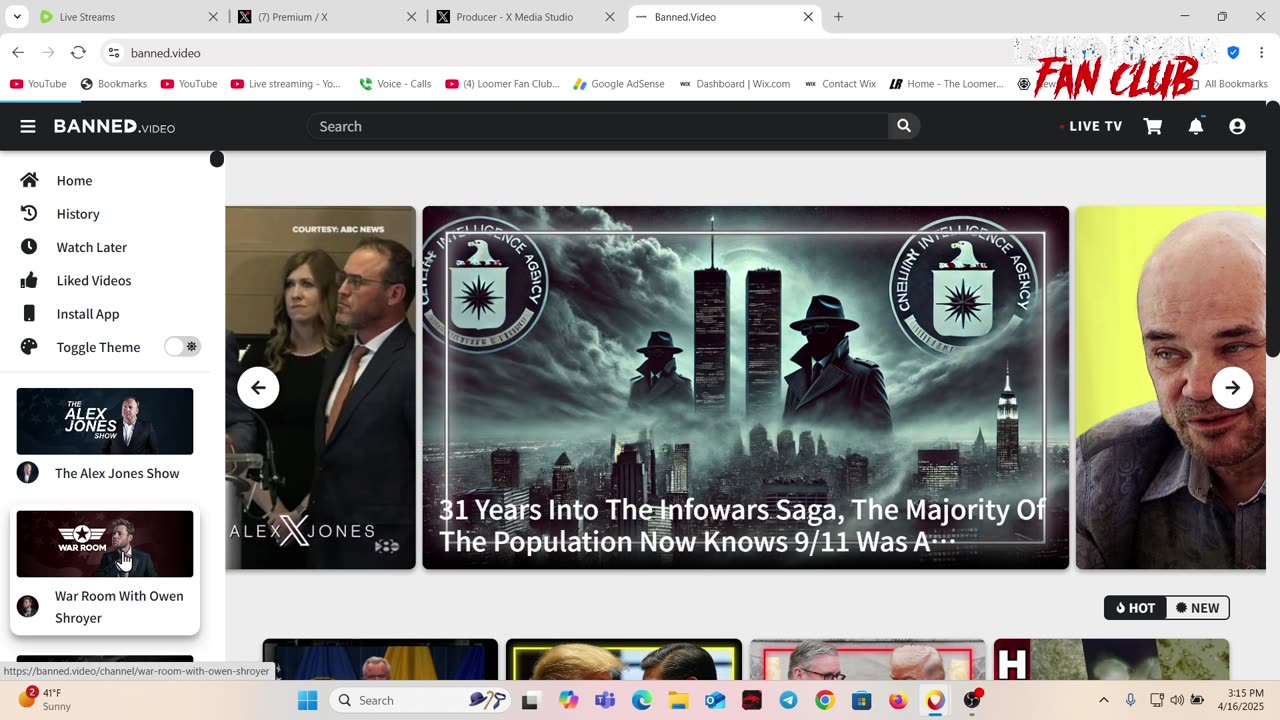Screen dimensions: 1280x720
Task: Click the blue shield extension icon
Action: (1233, 52)
